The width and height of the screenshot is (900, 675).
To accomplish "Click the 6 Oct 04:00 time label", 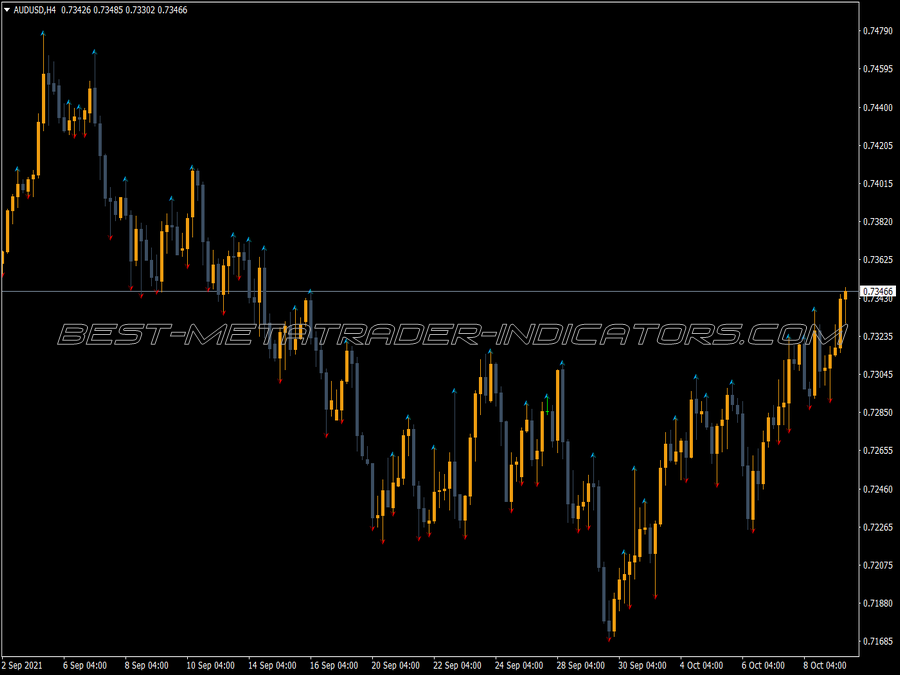I will pos(763,666).
